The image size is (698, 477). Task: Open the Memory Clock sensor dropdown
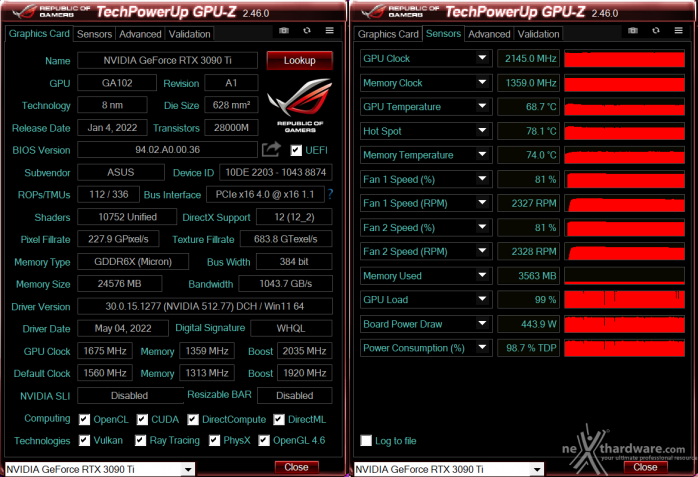482,82
